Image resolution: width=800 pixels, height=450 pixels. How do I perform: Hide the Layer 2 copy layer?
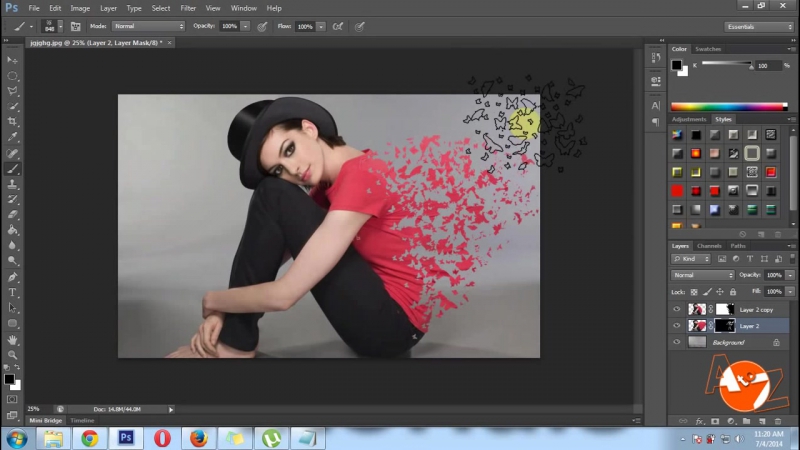coord(677,310)
